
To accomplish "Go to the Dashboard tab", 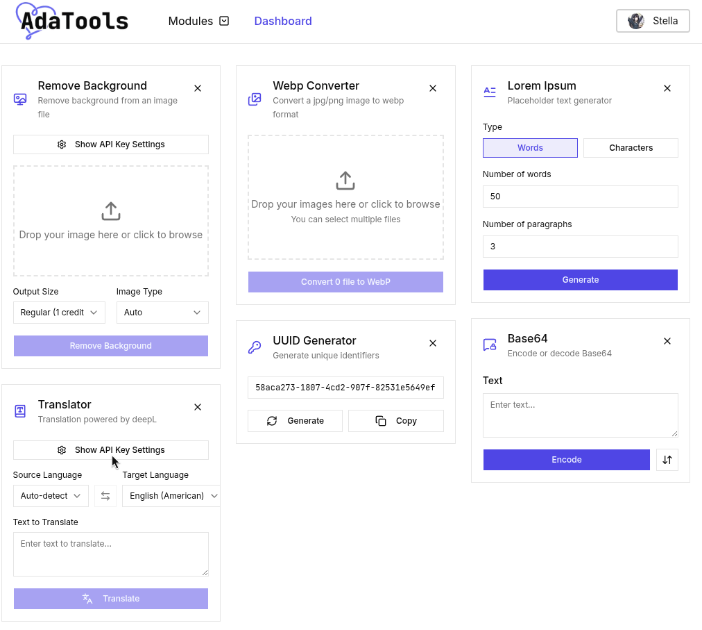I will pyautogui.click(x=283, y=21).
